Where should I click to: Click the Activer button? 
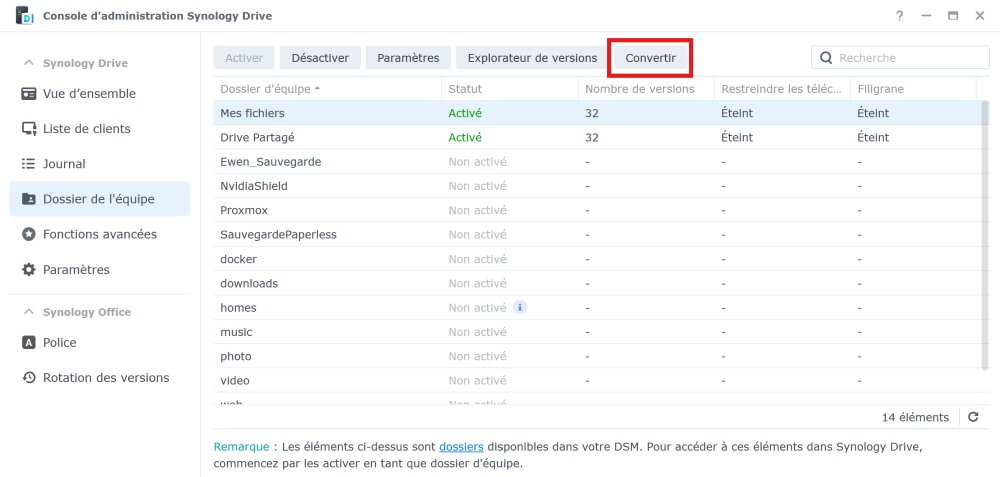(244, 57)
